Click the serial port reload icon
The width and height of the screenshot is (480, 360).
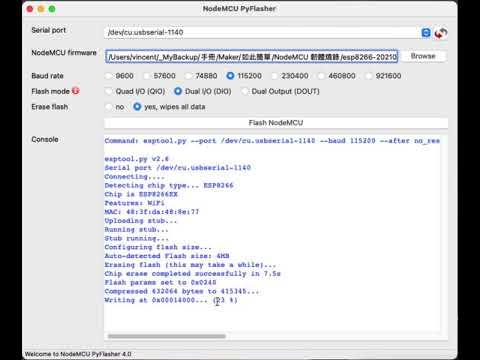click(441, 33)
